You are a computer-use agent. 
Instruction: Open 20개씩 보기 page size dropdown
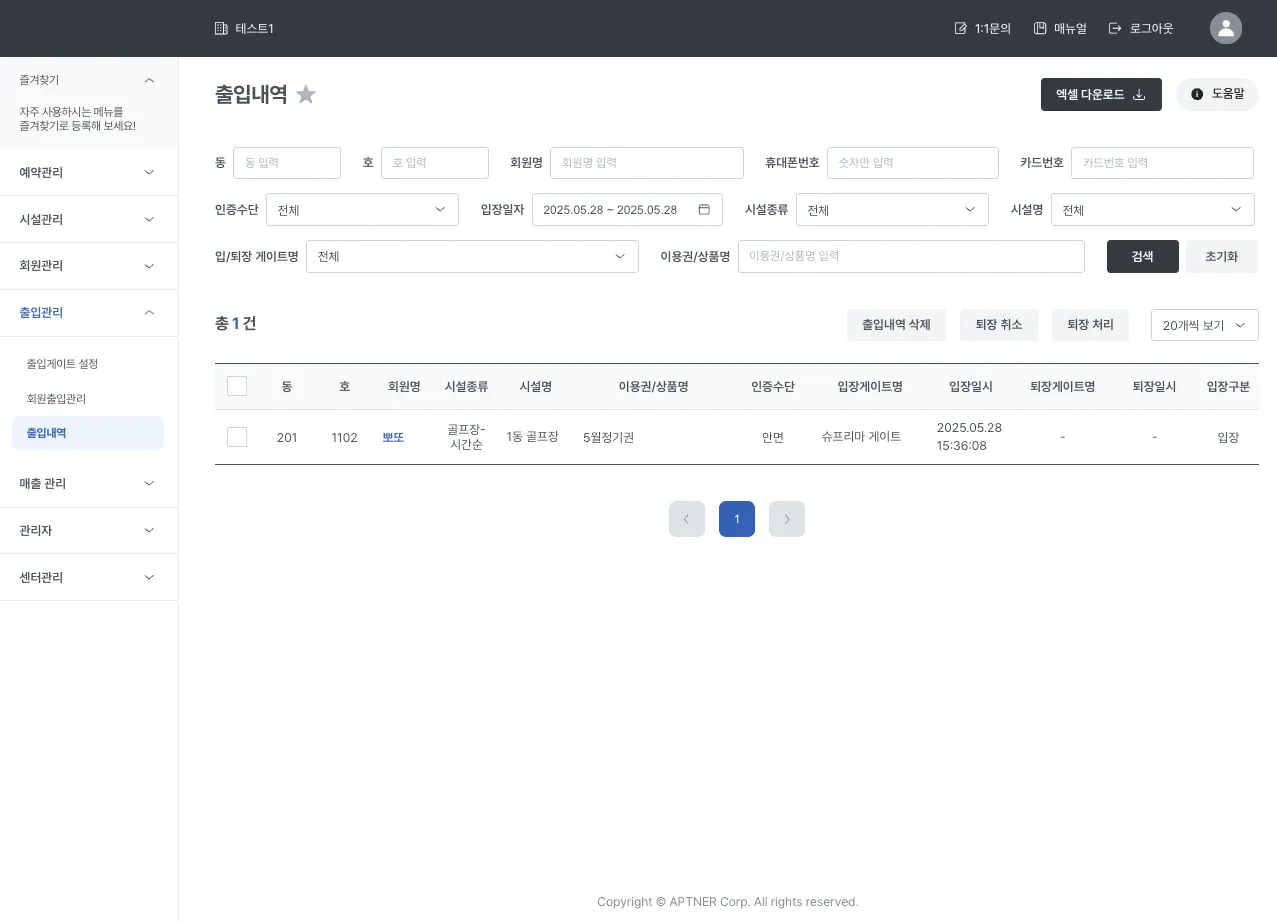[1205, 325]
